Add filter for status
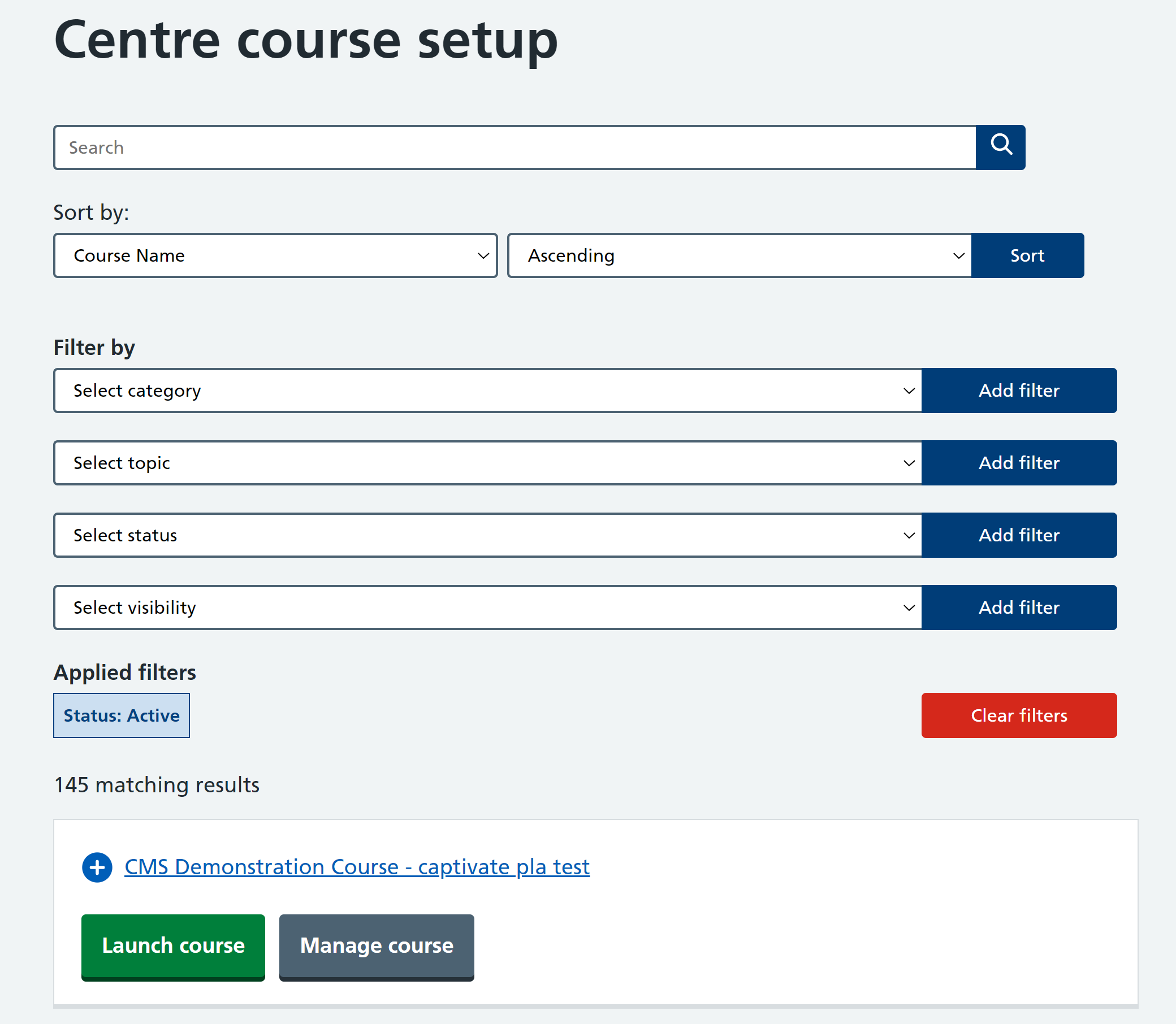Image resolution: width=1176 pixels, height=1024 pixels. point(1018,535)
